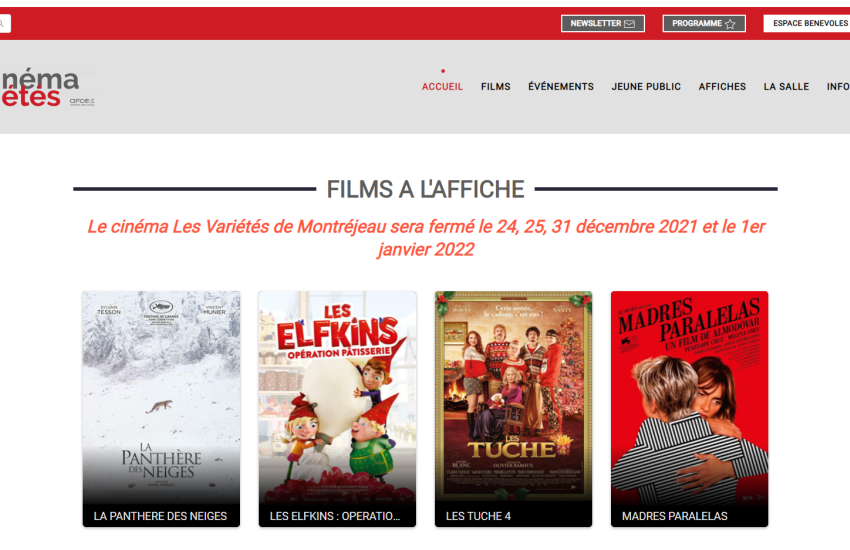Open the Programme button

[704, 23]
